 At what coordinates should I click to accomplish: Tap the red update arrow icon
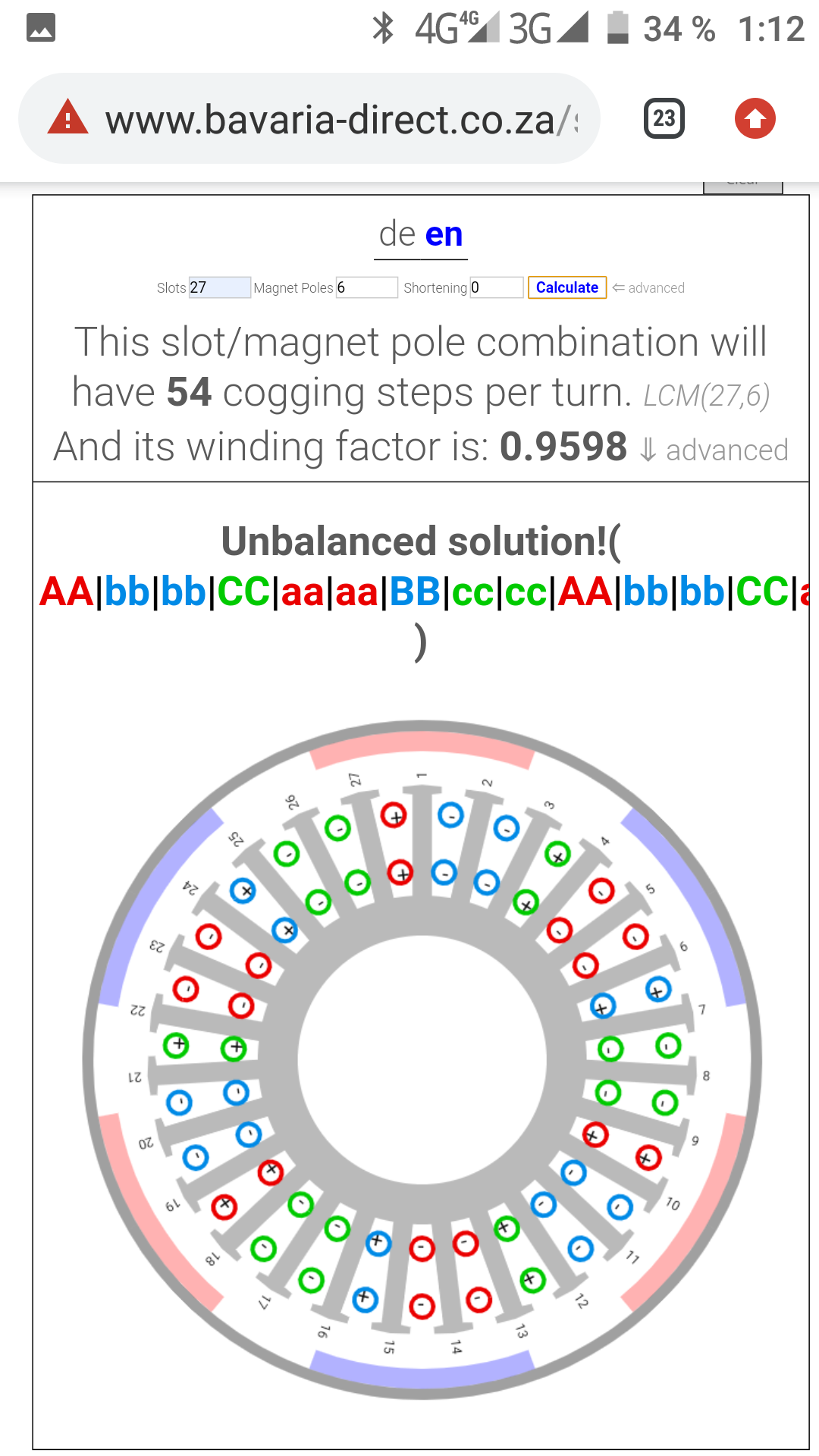pos(755,118)
